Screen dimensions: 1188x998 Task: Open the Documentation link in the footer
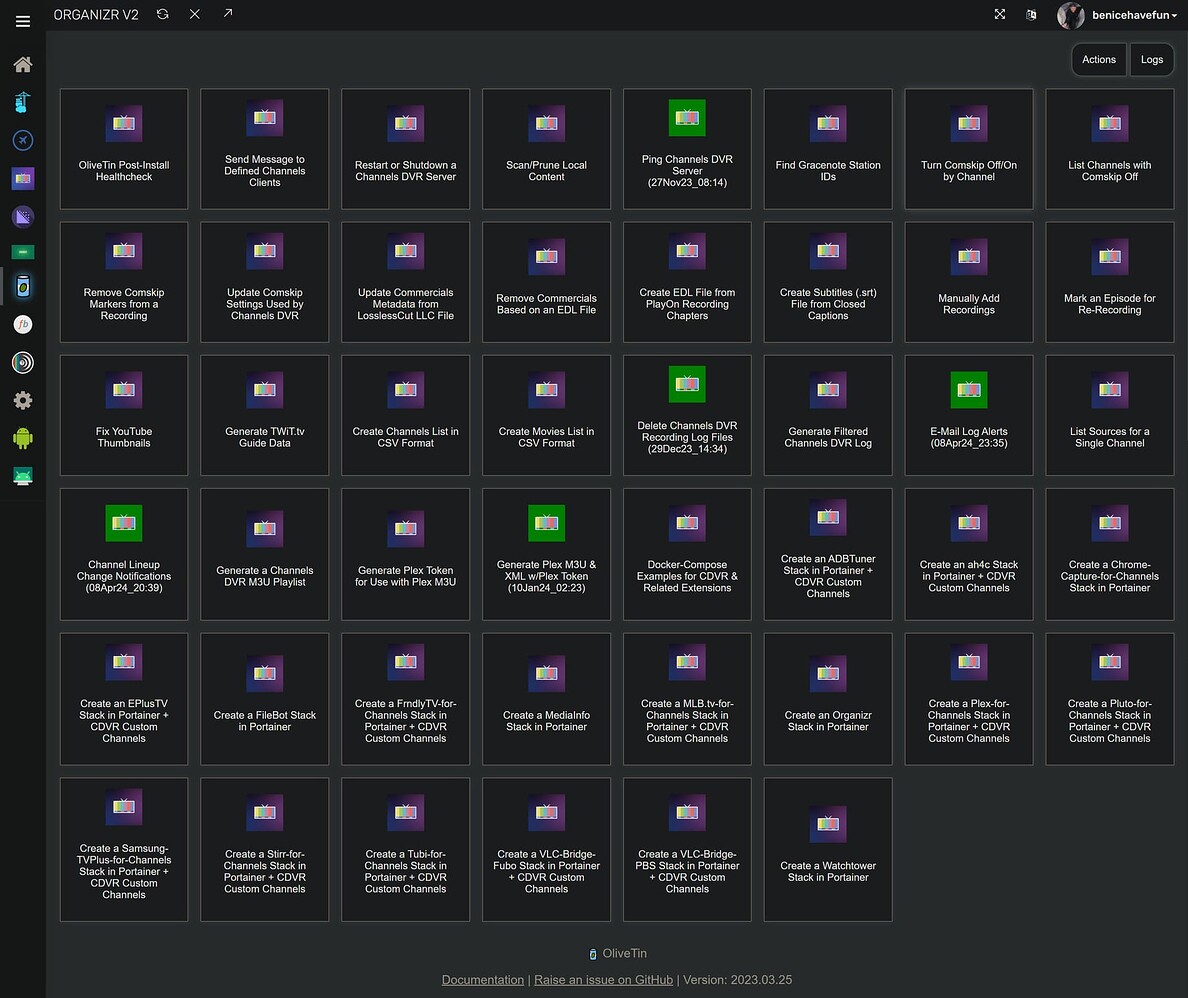483,980
